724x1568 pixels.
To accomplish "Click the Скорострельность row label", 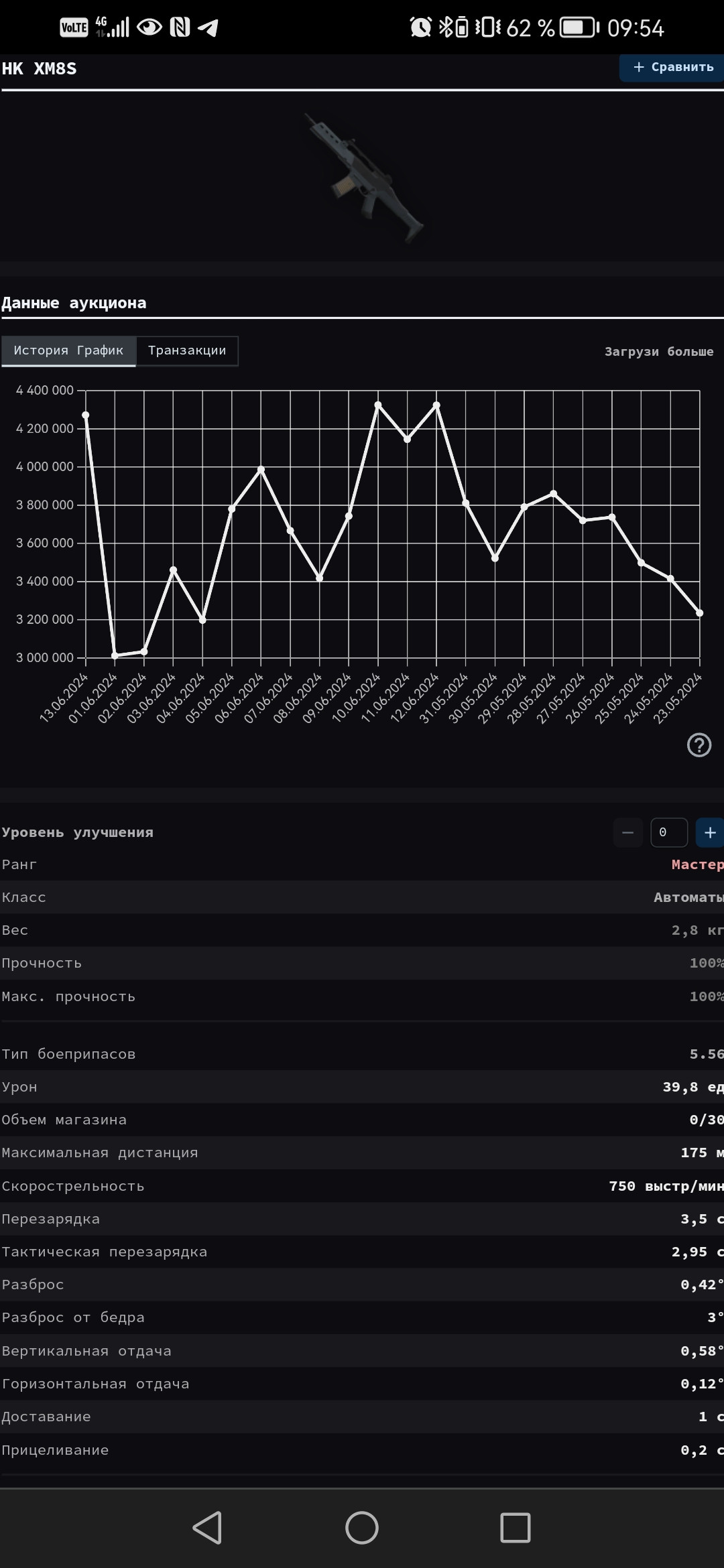I will (73, 1186).
